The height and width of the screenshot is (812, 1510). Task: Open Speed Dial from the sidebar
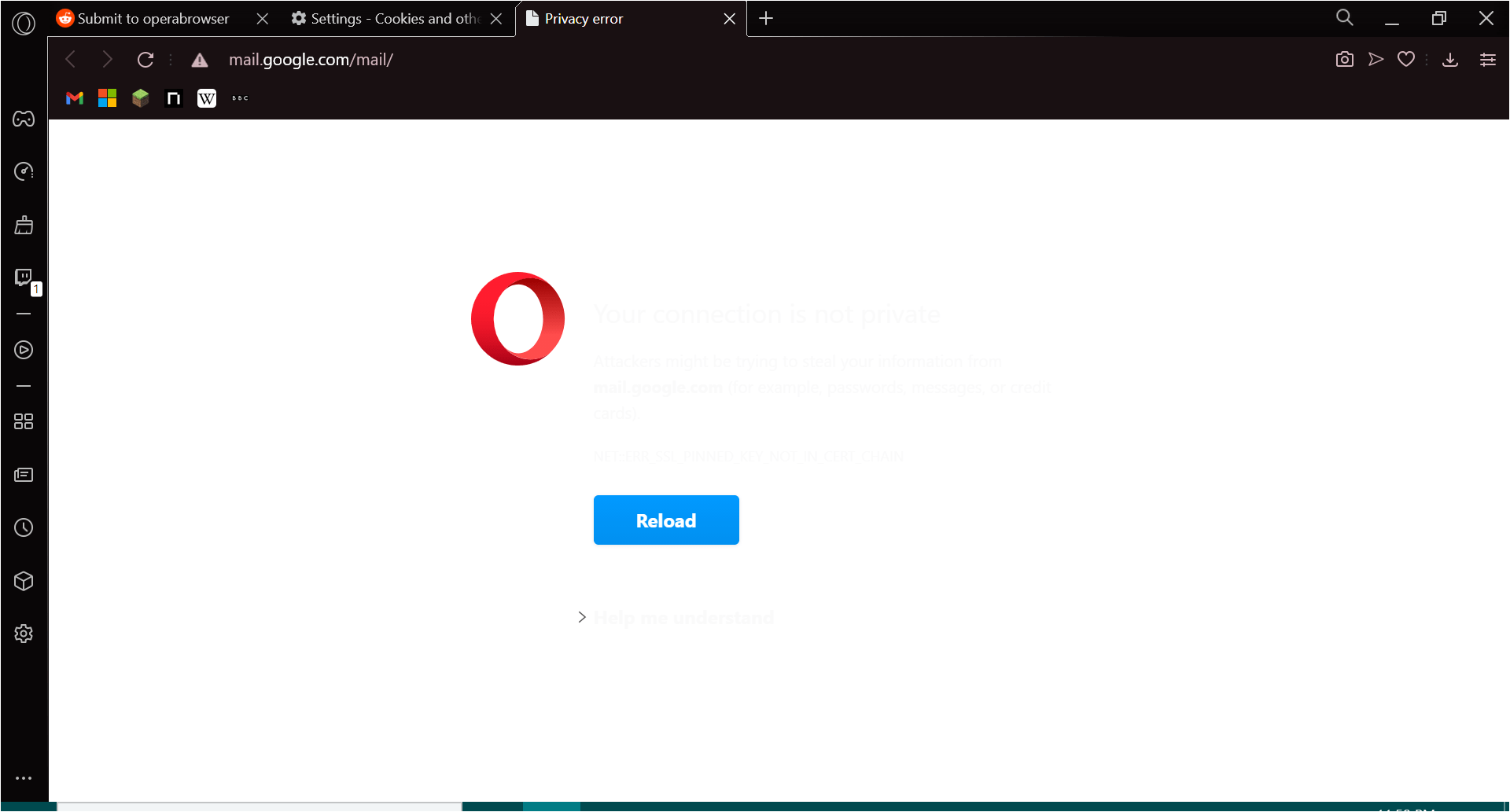(x=24, y=421)
